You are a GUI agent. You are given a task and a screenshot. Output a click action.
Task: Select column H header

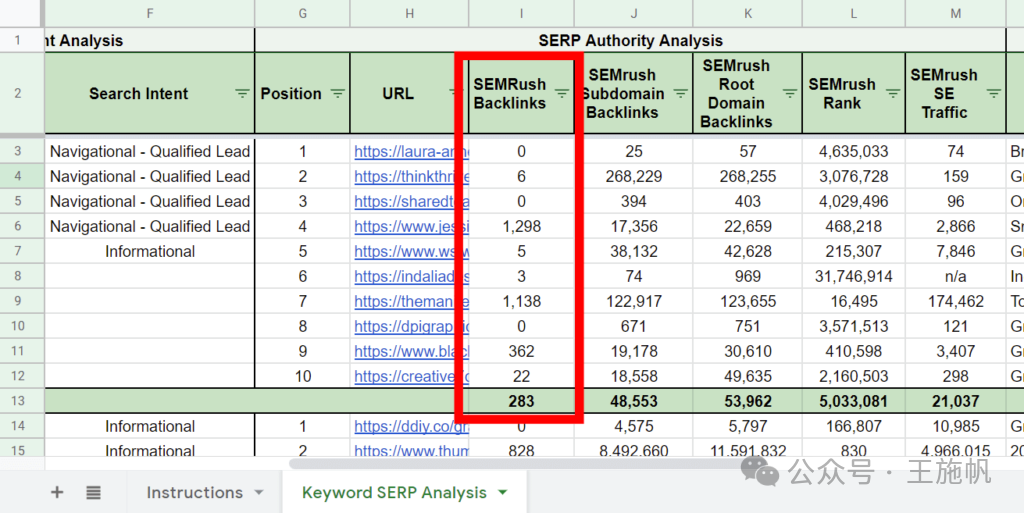409,13
